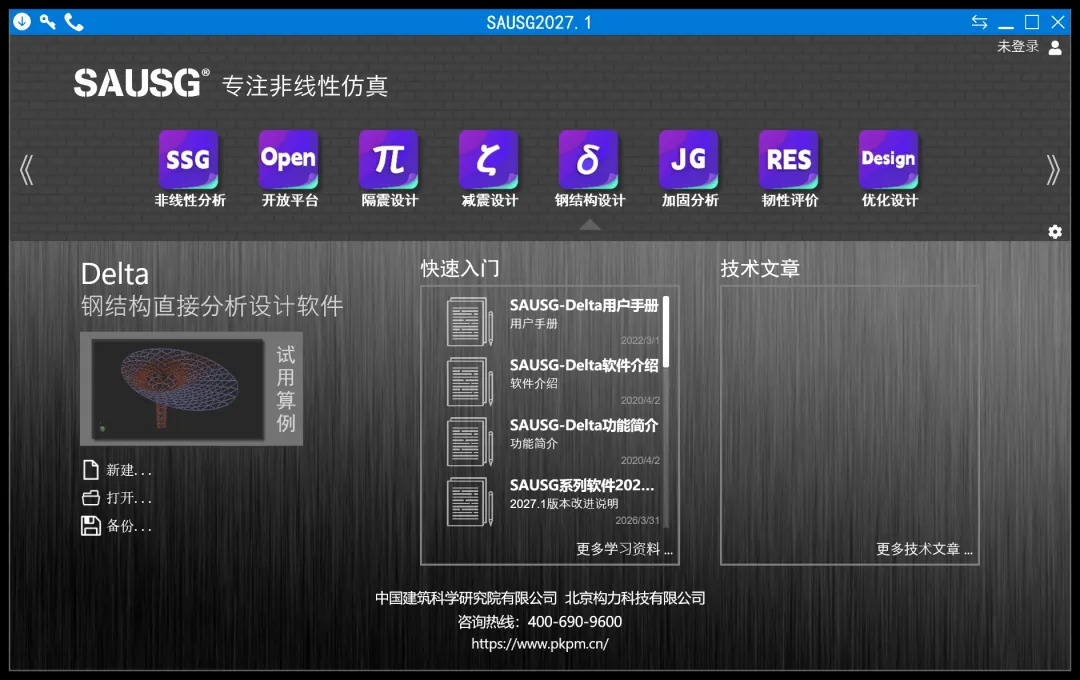Open the SAUSG-Delta用户手册 title
1080x680 pixels.
pos(583,305)
